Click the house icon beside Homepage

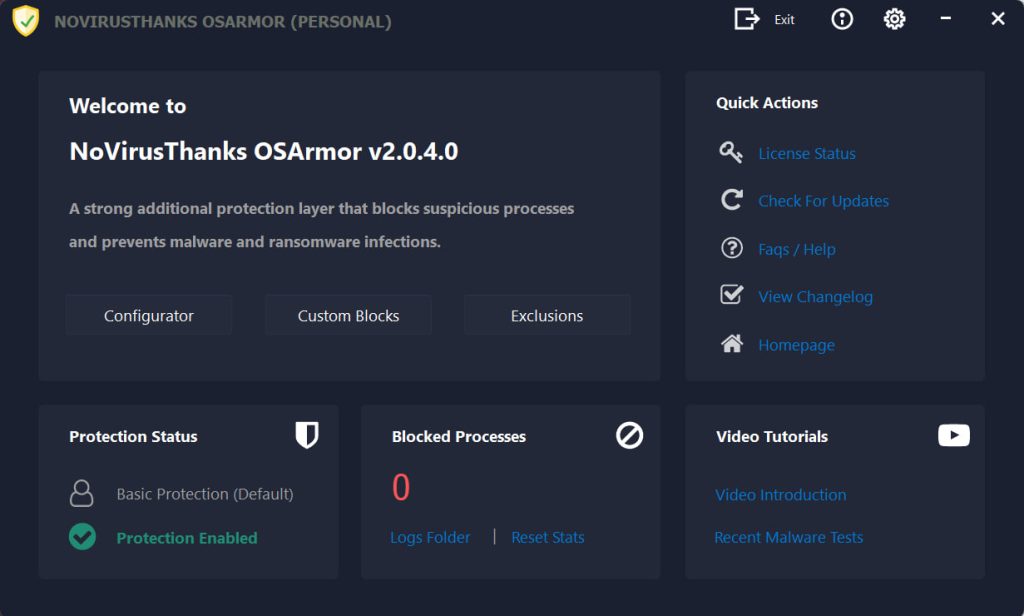click(731, 343)
